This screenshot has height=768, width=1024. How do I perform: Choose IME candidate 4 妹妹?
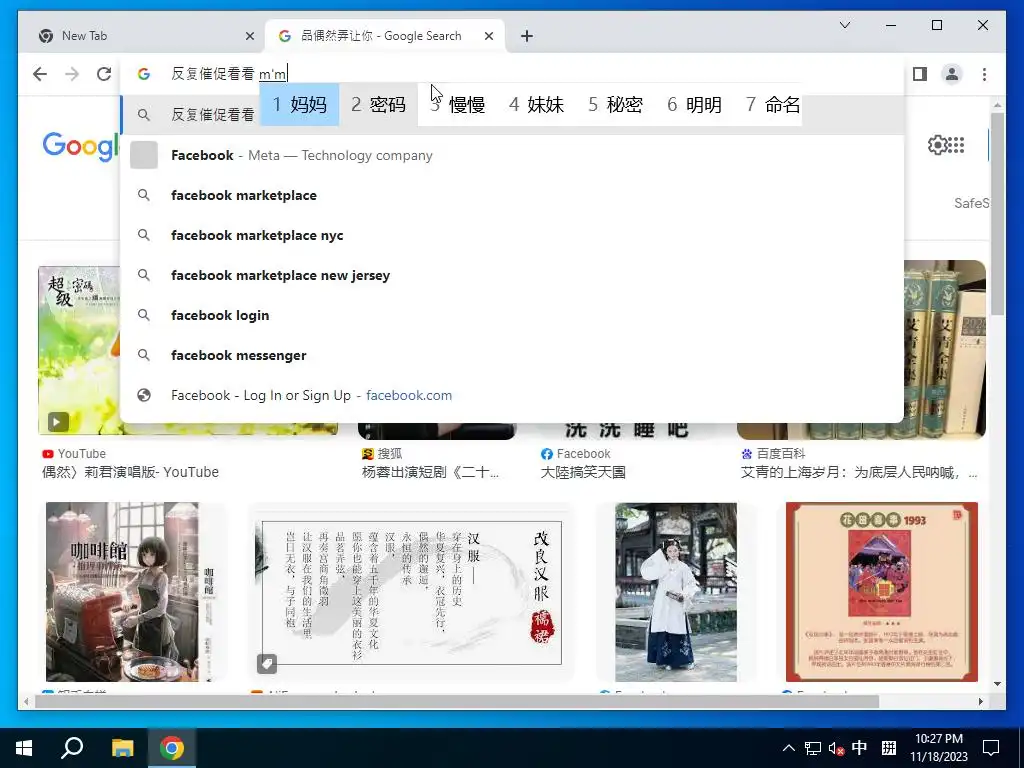pos(537,104)
